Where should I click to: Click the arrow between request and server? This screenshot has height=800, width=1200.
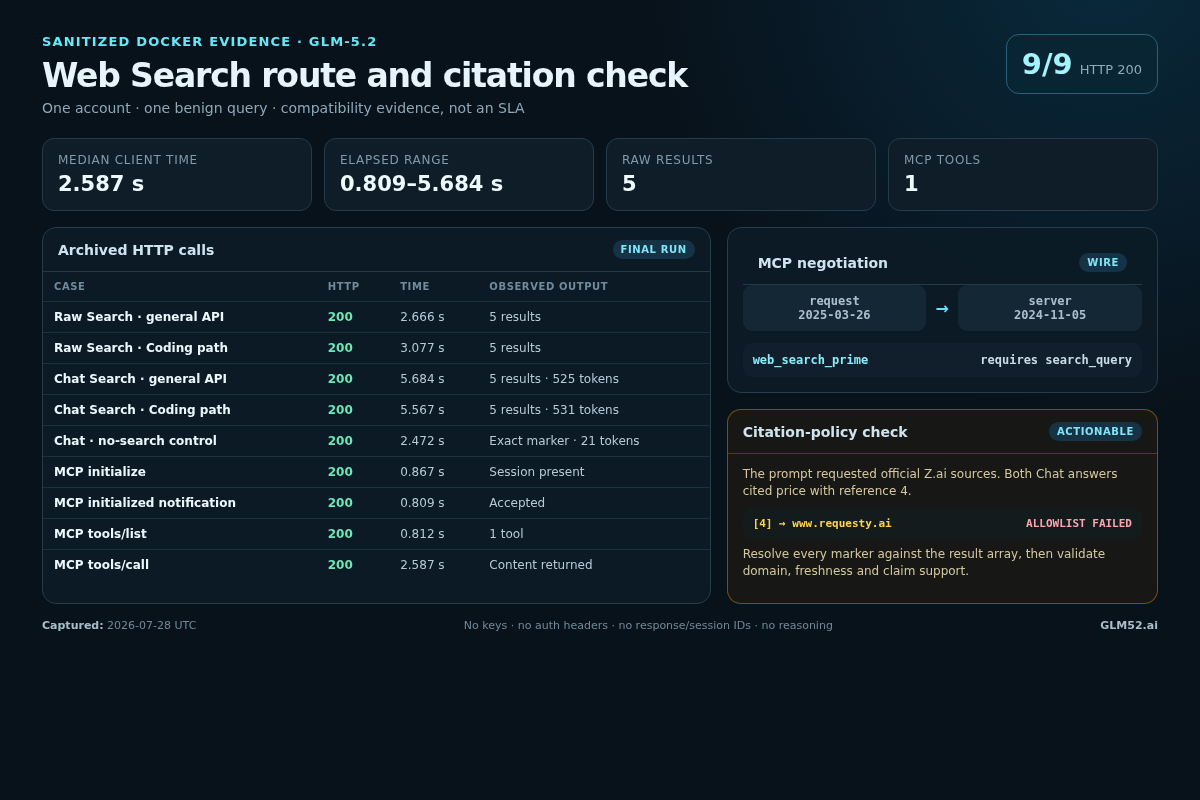[942, 308]
